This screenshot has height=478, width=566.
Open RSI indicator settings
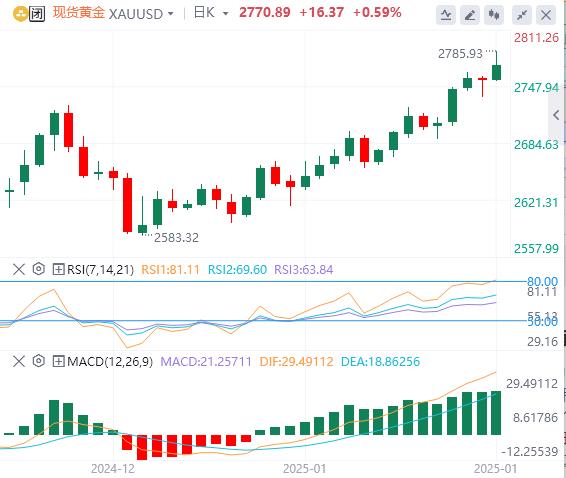coord(39,269)
